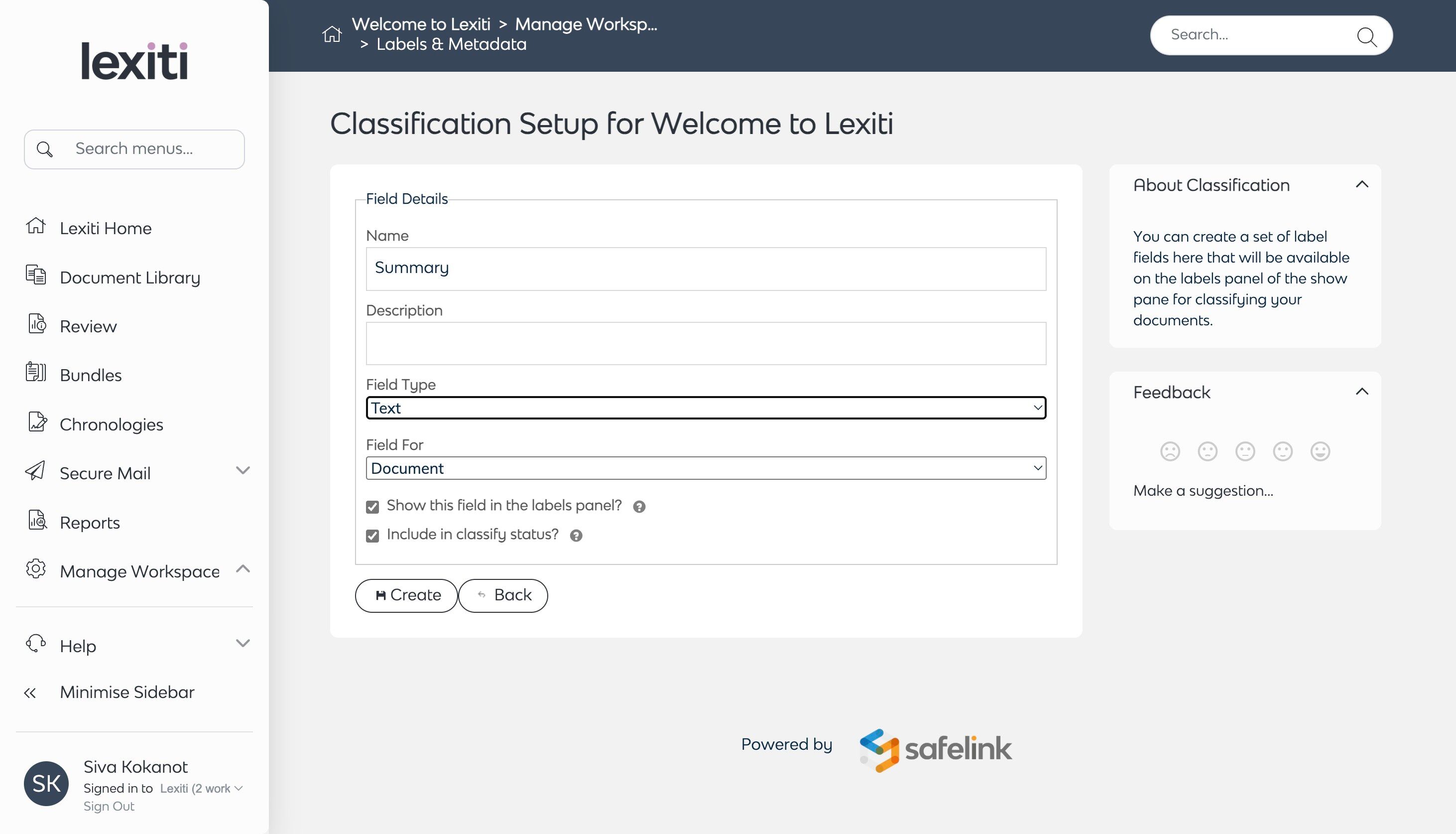This screenshot has height=834, width=1456.
Task: Open the Document Library from the sidebar
Action: click(129, 277)
